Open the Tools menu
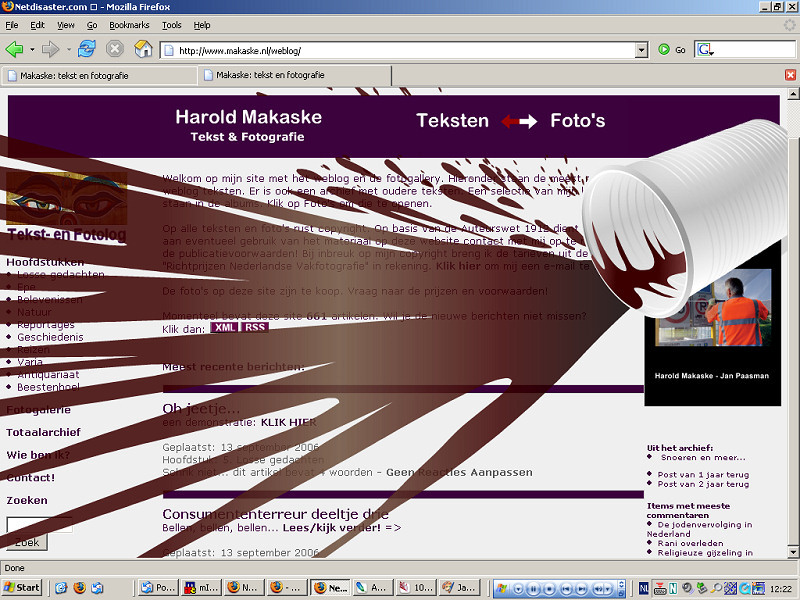 click(172, 24)
